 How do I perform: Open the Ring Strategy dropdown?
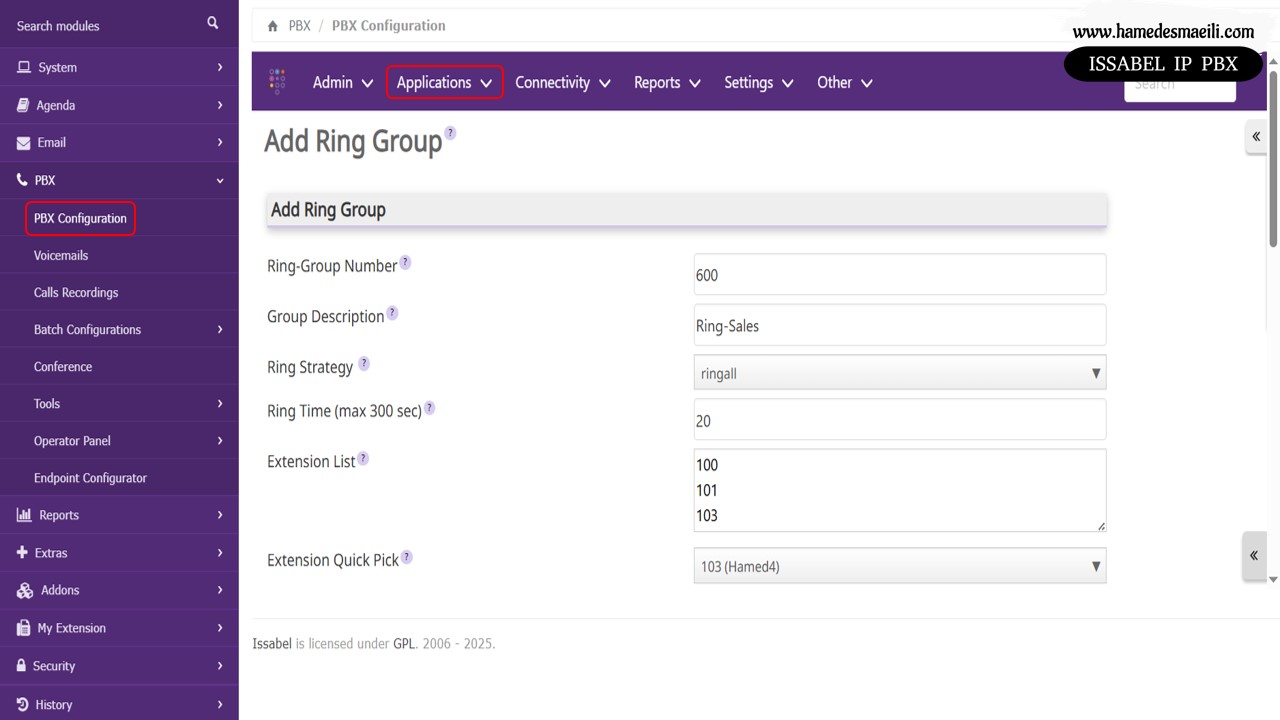point(899,373)
